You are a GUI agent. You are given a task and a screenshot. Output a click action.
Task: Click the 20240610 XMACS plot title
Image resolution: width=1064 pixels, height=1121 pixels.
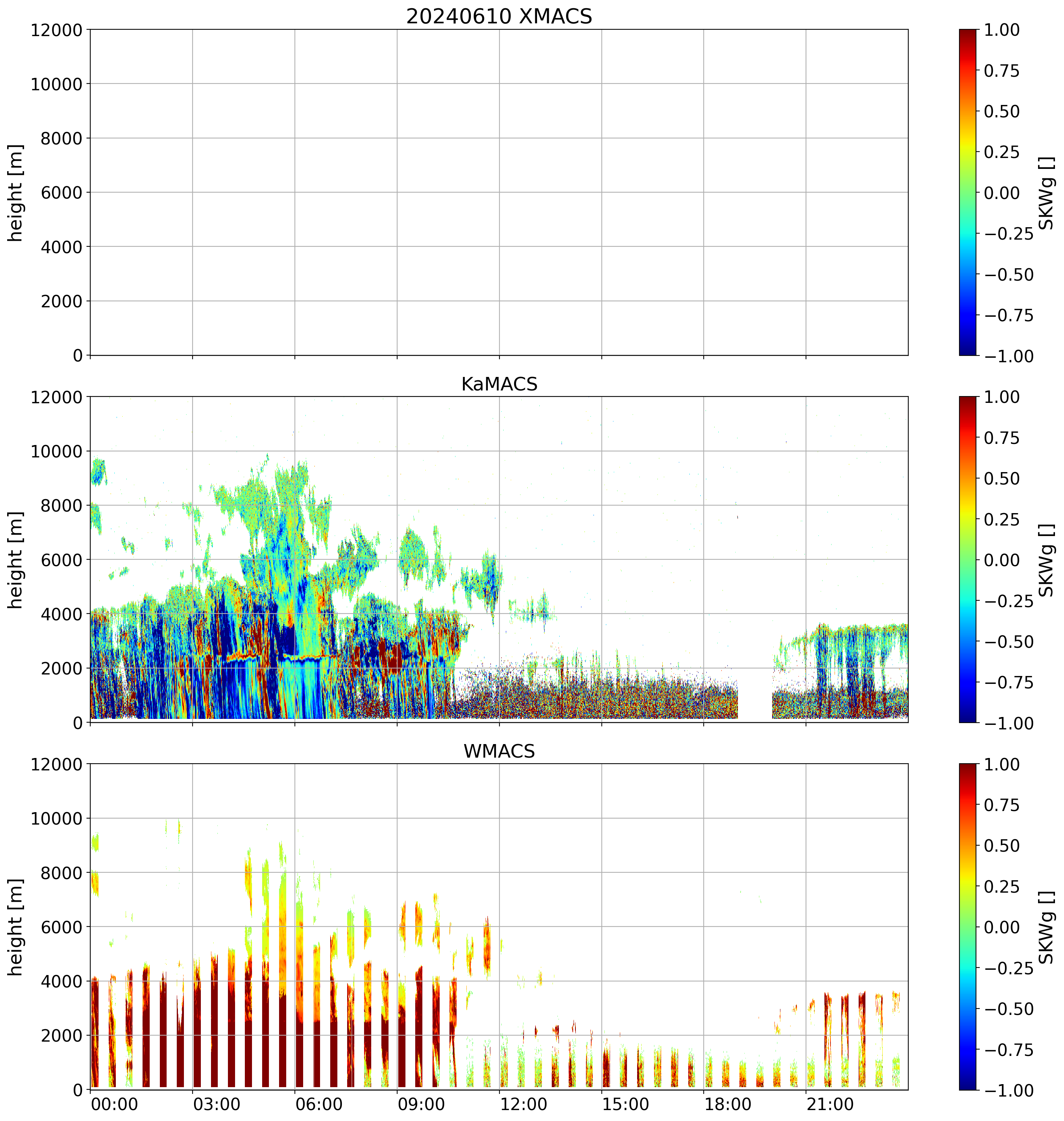point(499,17)
